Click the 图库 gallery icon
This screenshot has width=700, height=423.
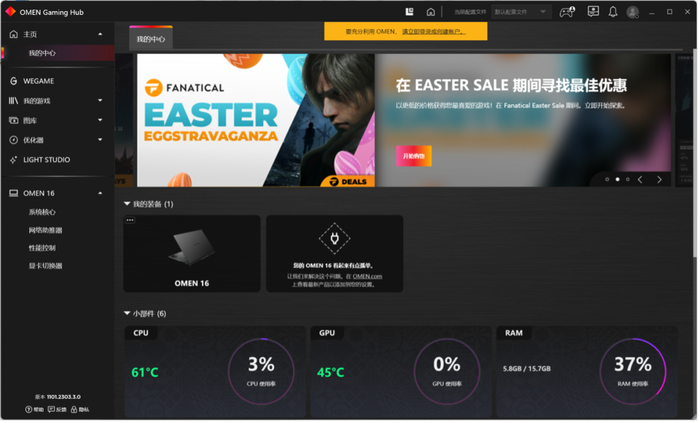tap(14, 120)
